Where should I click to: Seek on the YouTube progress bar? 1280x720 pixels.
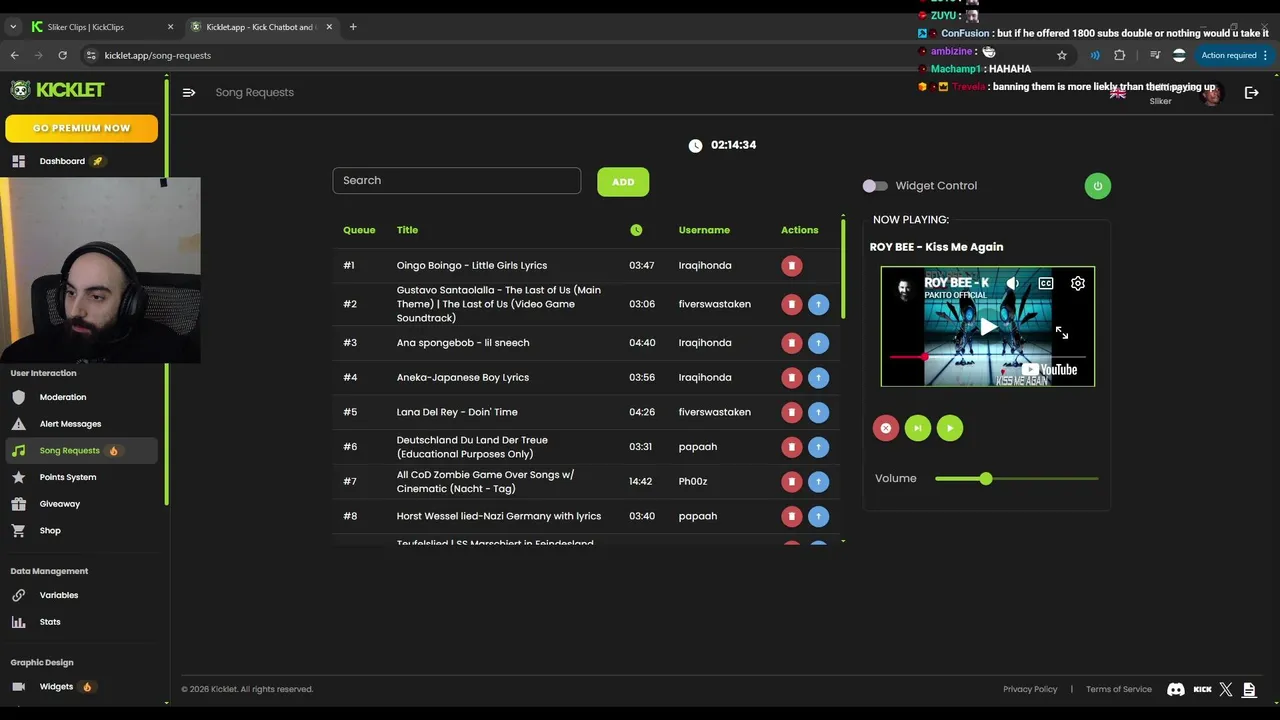click(x=988, y=356)
